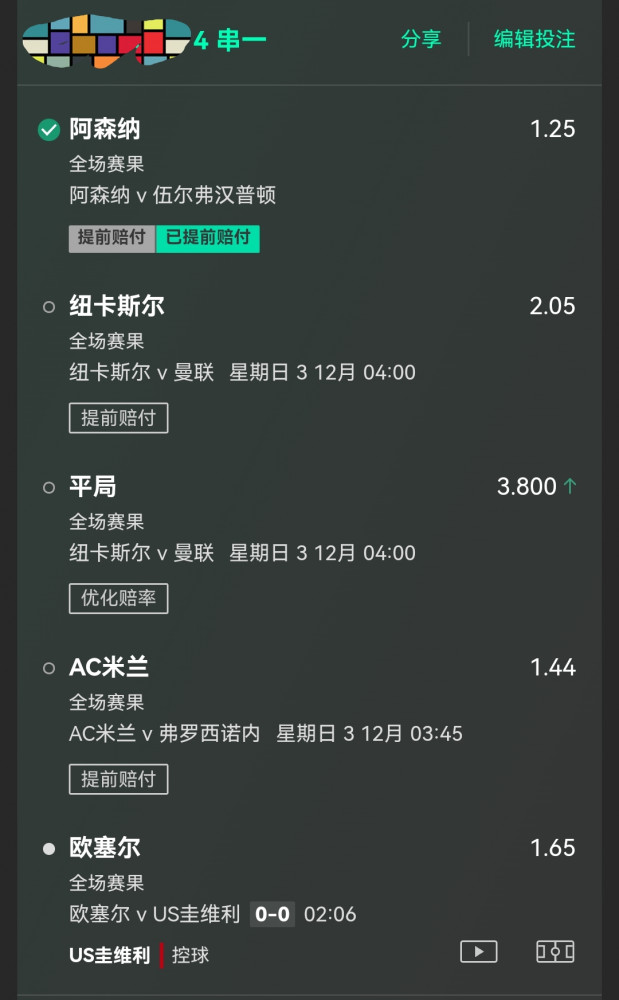Select the hollow circle beside AC米兰
Screen dimensions: 619x1000
(49, 668)
